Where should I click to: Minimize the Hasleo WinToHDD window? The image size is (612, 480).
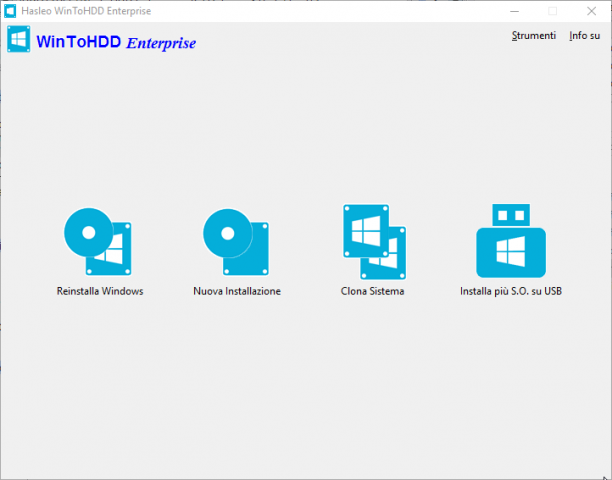point(514,11)
